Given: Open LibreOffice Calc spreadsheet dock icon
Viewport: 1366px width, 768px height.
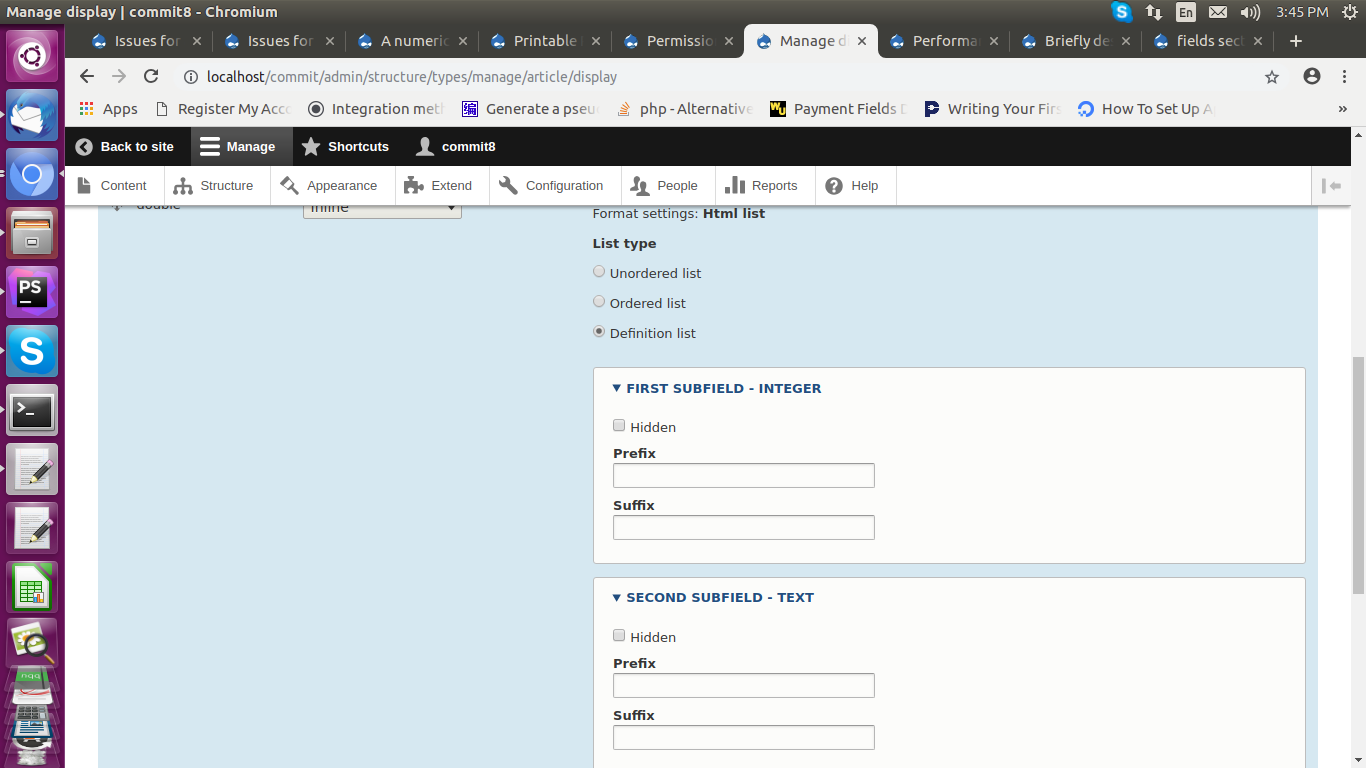Looking at the screenshot, I should 33,587.
